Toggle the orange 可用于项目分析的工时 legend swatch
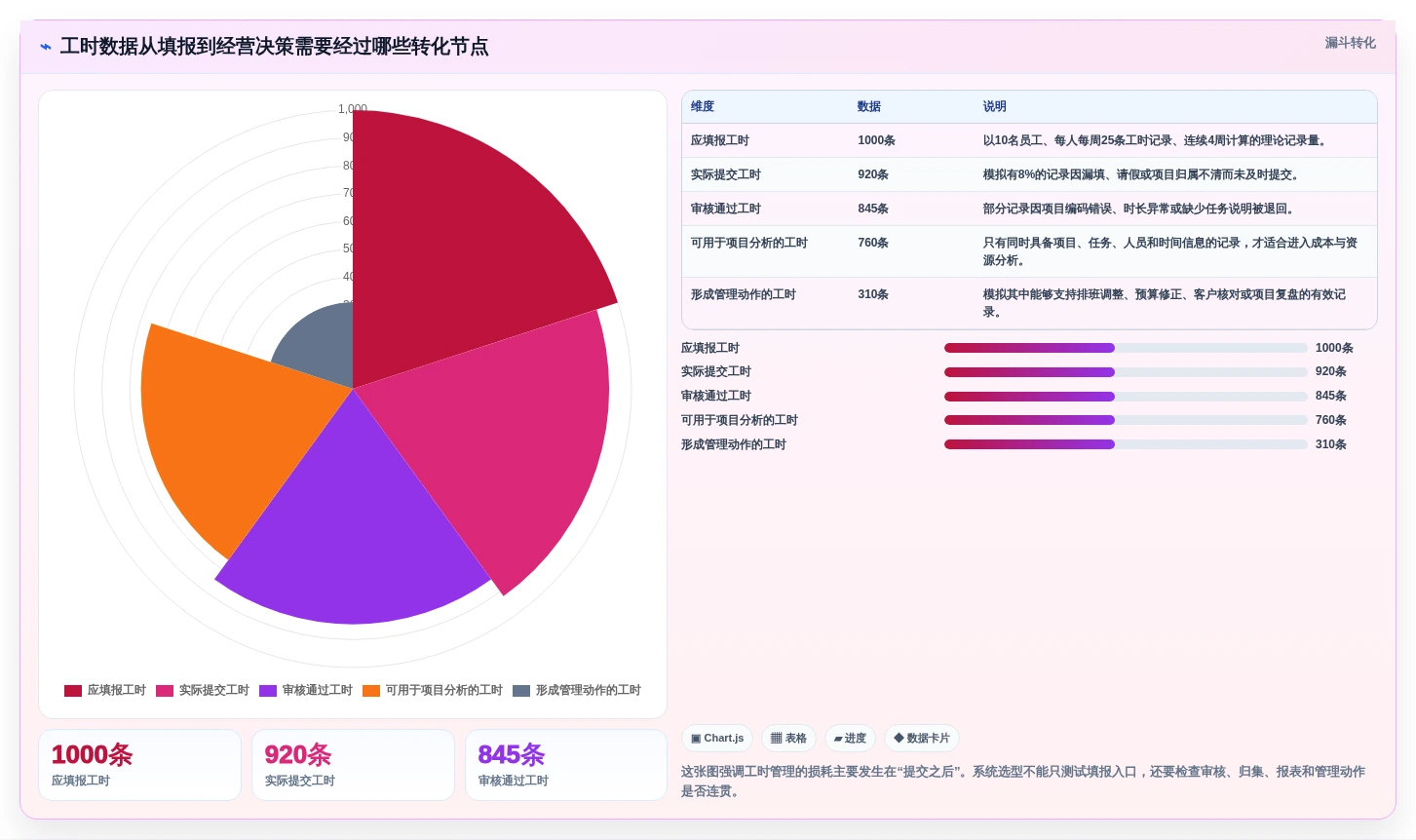This screenshot has width=1416, height=840. [371, 691]
